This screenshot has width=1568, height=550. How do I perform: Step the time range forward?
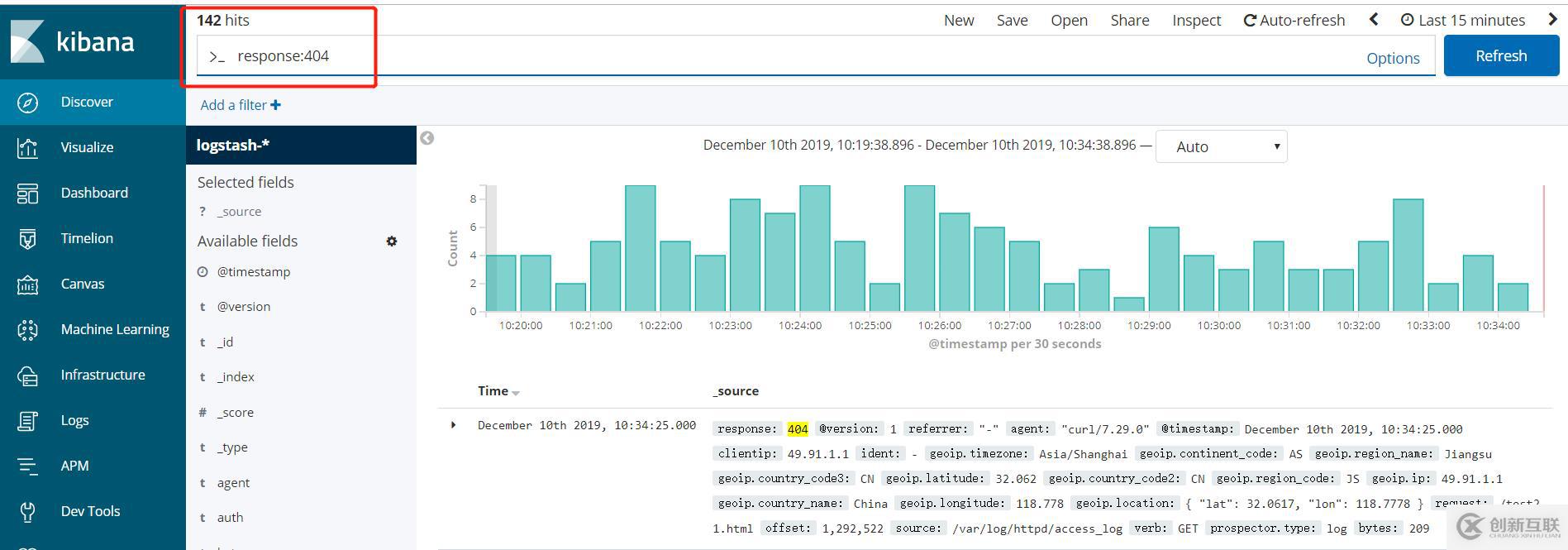1552,19
